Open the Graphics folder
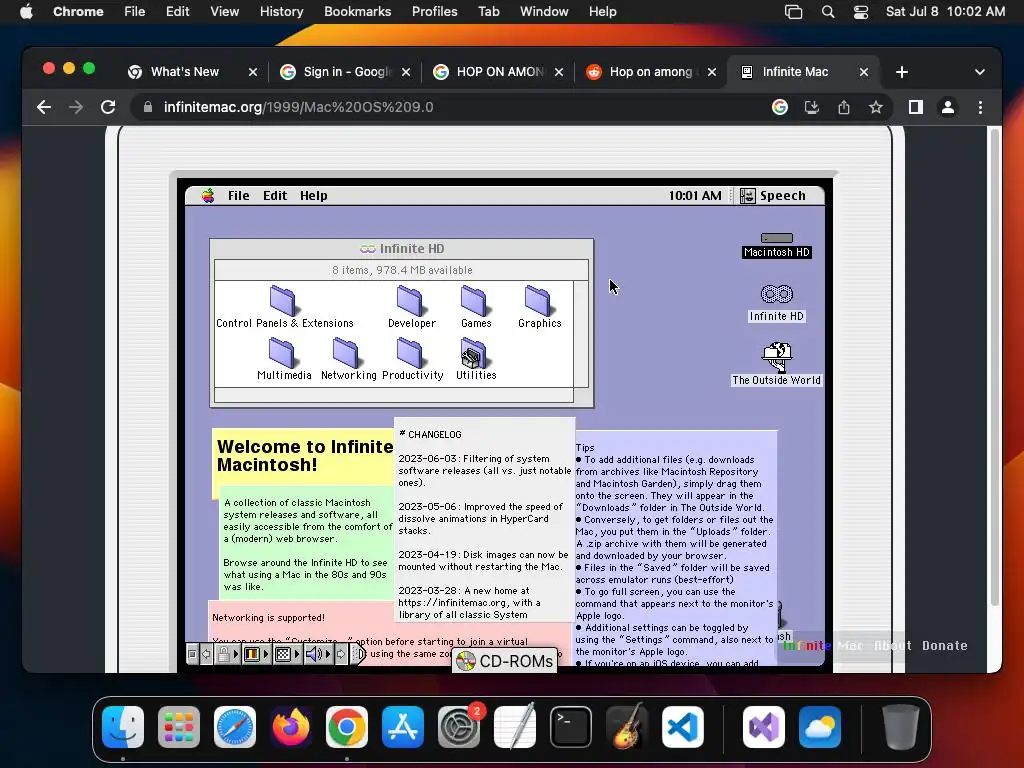The width and height of the screenshot is (1024, 768). tap(539, 306)
